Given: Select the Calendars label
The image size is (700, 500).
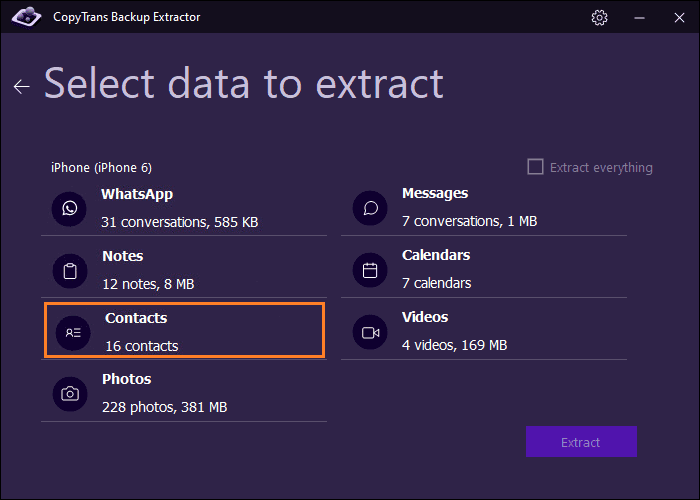Looking at the screenshot, I should 436,255.
